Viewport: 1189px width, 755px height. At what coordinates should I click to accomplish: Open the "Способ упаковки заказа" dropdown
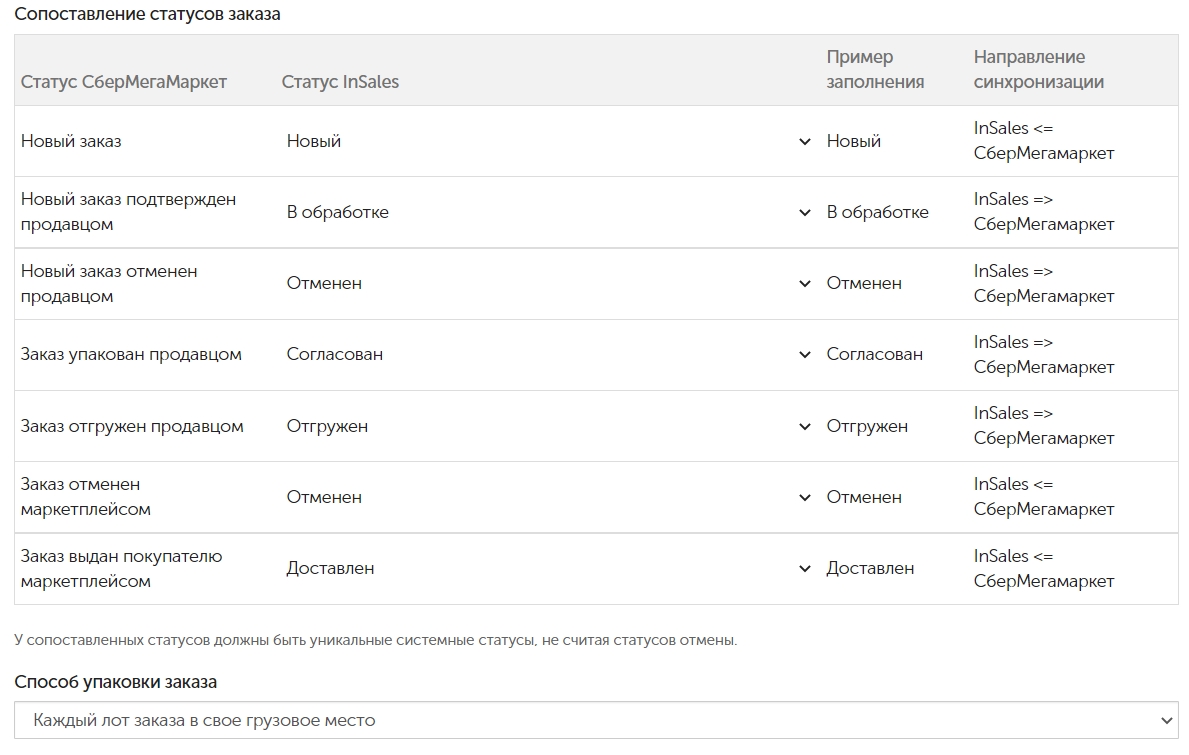pos(596,720)
